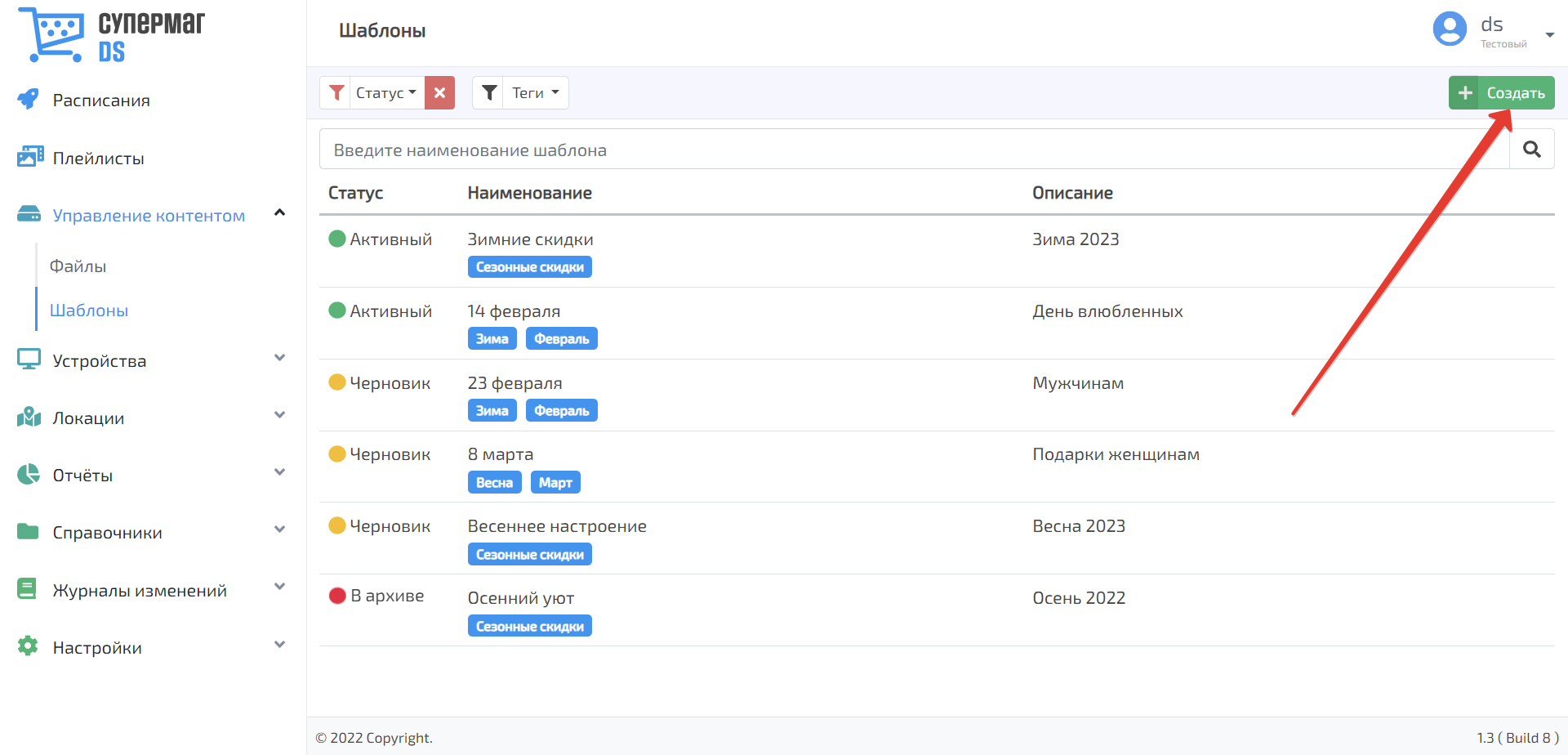
Task: Open the Весеннее настроение template
Action: pos(557,526)
